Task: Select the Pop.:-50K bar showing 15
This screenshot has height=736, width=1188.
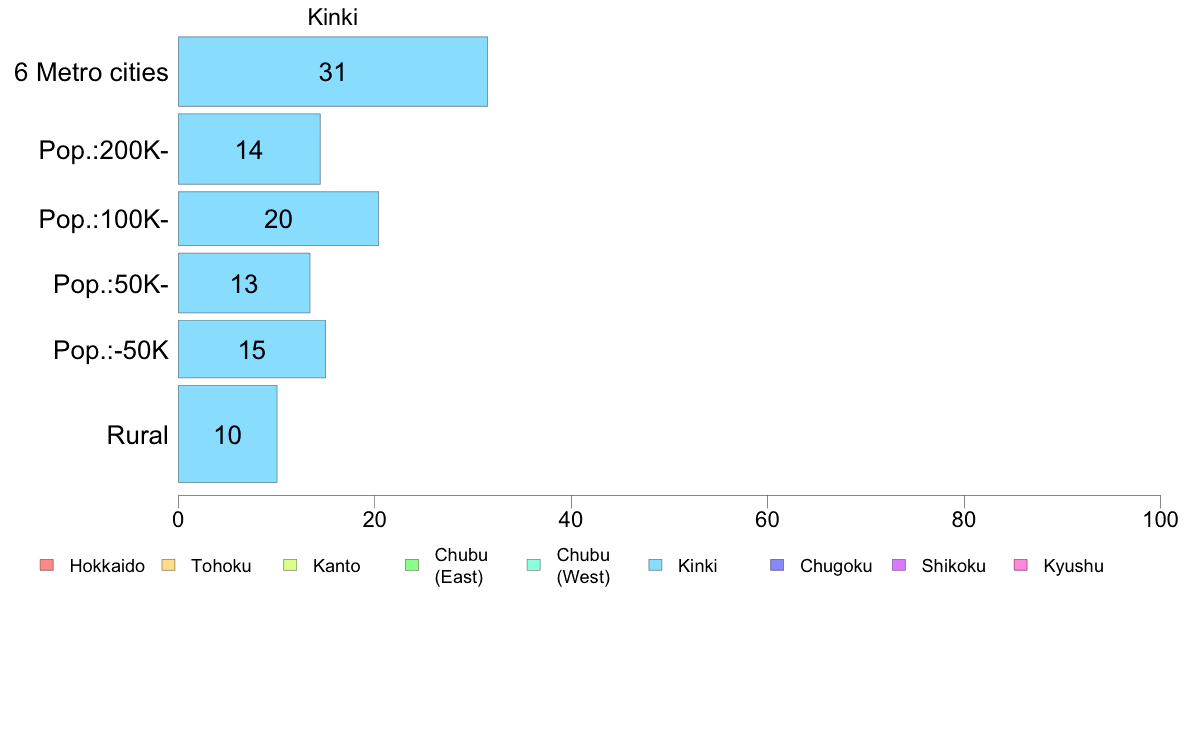Action: pos(252,349)
